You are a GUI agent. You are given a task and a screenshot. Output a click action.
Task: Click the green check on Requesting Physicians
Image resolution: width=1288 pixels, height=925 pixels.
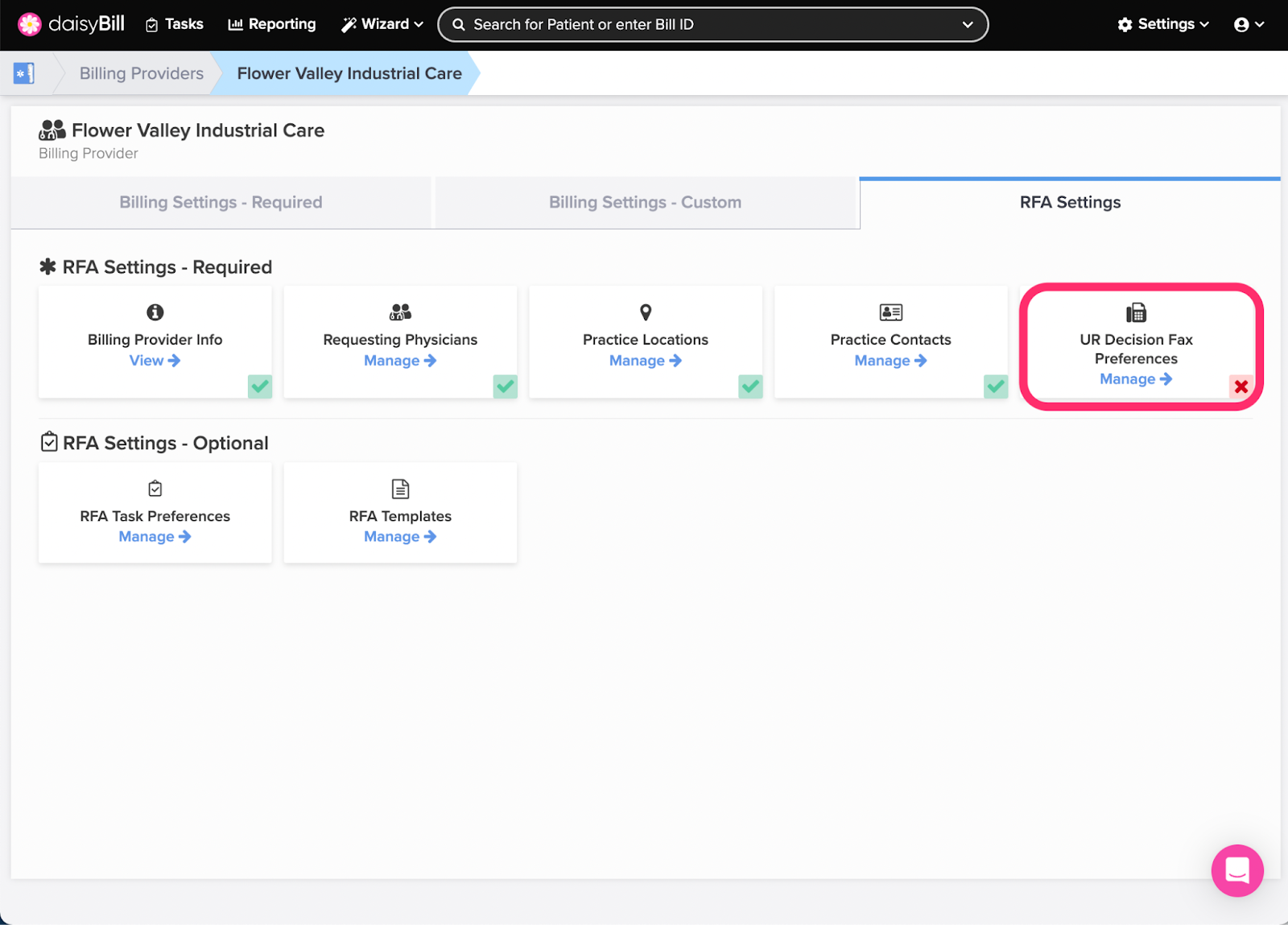click(506, 386)
